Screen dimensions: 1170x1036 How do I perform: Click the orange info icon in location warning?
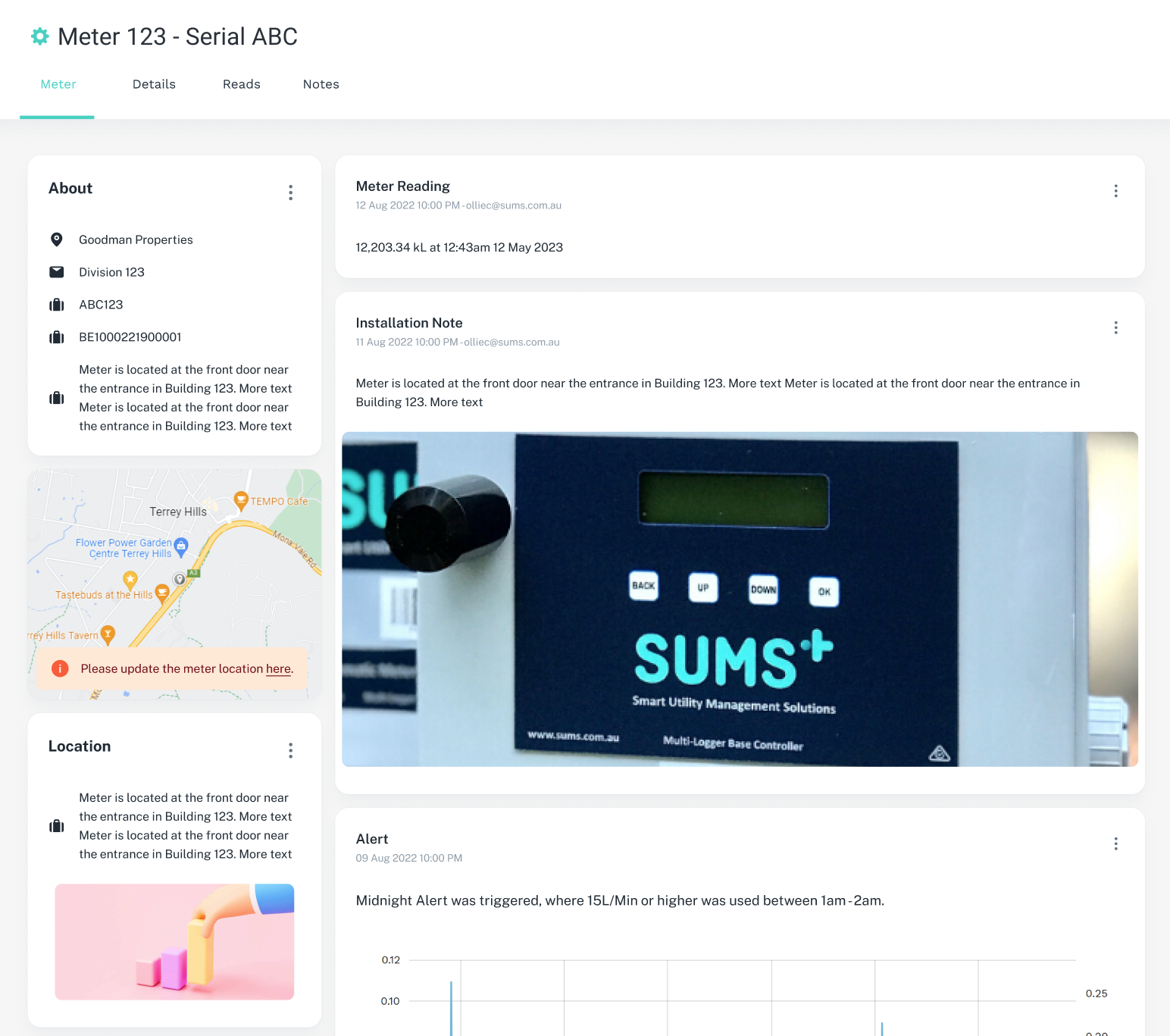[x=60, y=668]
